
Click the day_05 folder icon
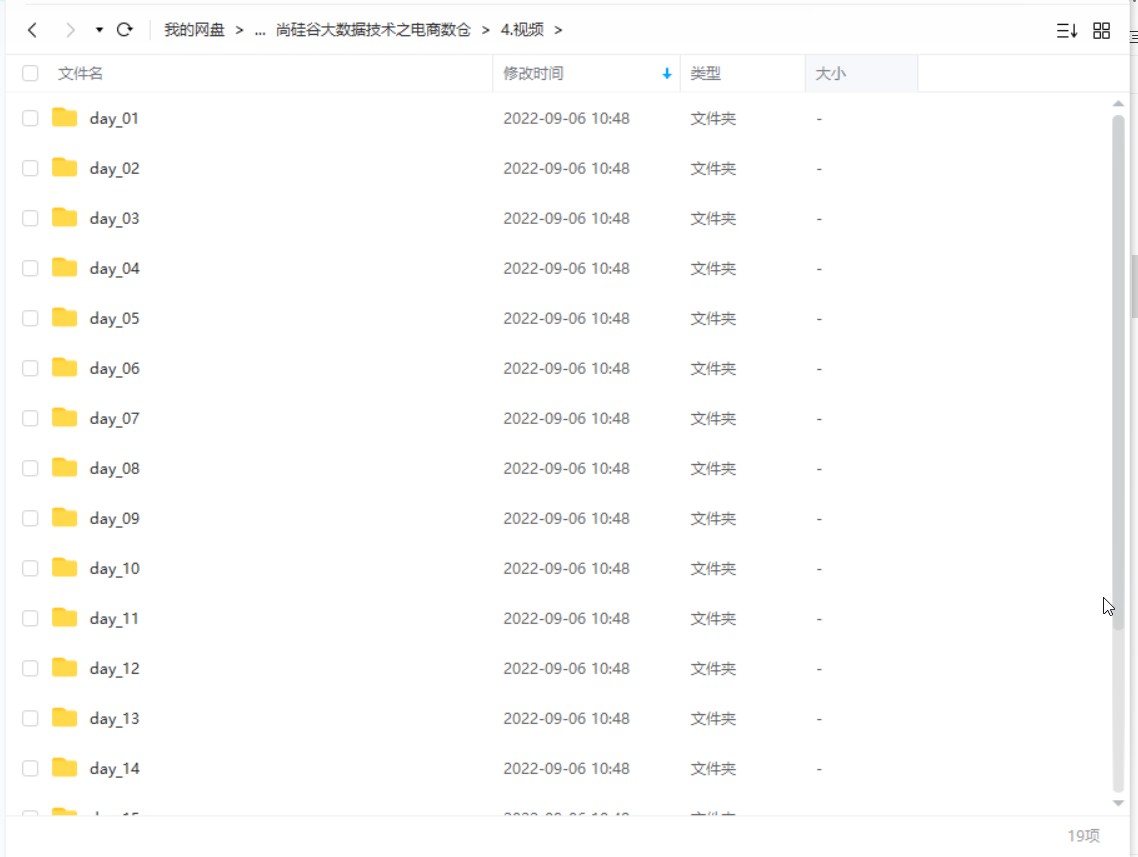(x=65, y=317)
